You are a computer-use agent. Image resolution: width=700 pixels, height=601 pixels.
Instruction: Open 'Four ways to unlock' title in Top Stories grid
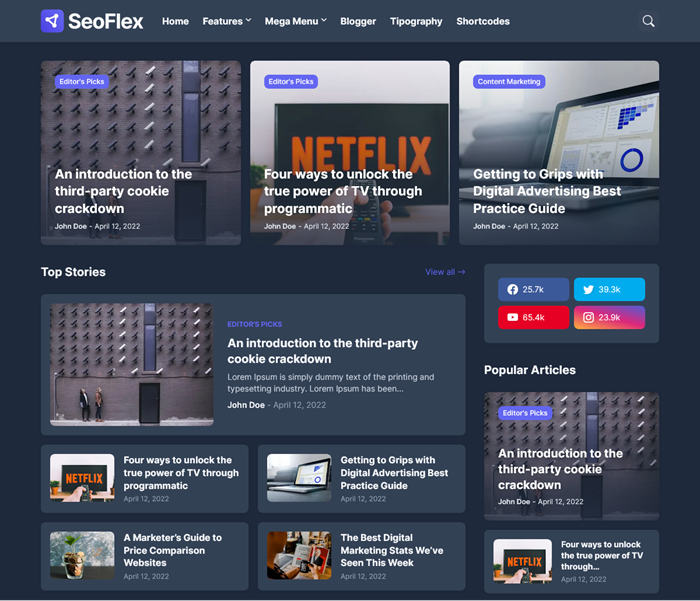[x=181, y=473]
